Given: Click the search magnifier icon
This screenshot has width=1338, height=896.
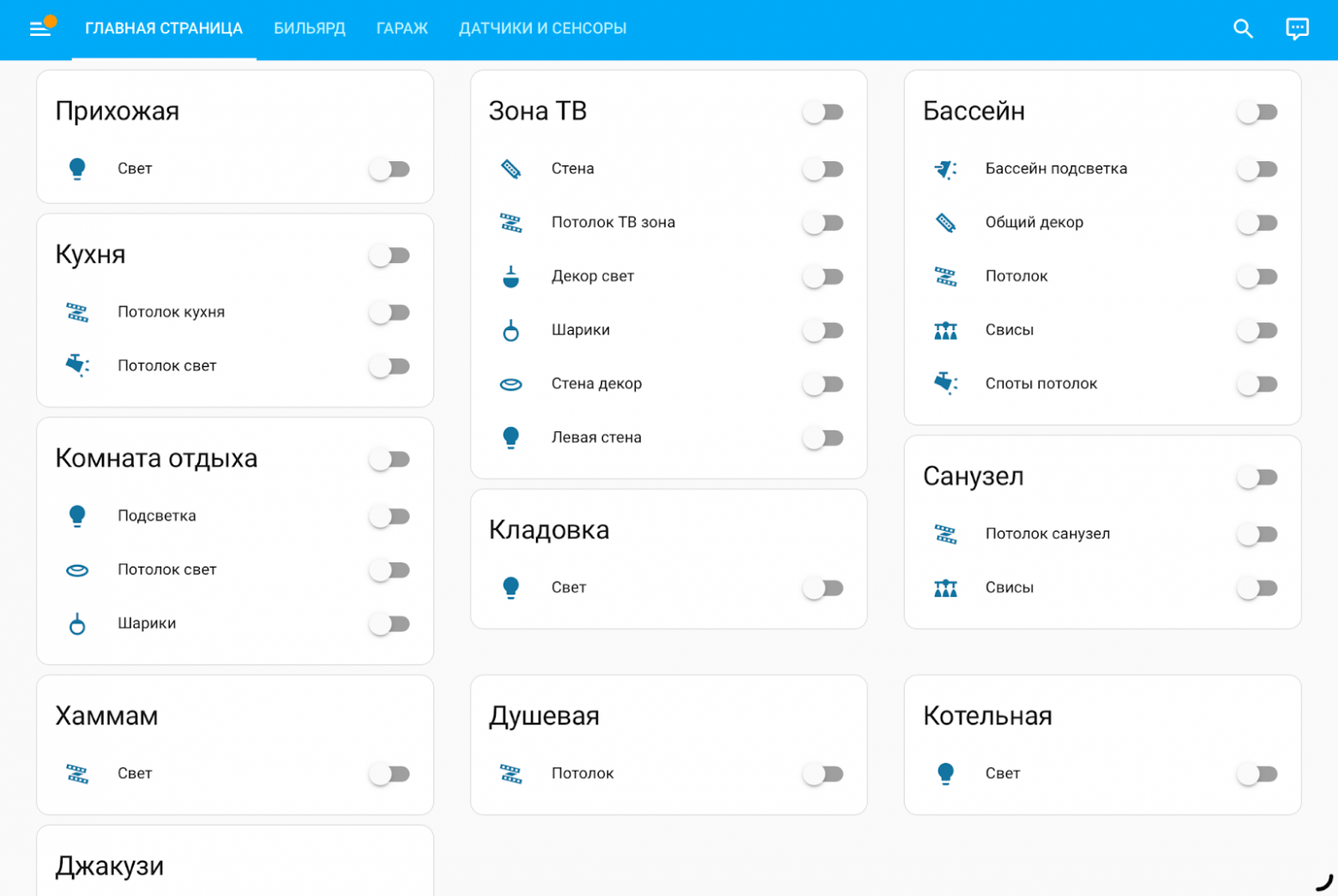Looking at the screenshot, I should (1243, 29).
